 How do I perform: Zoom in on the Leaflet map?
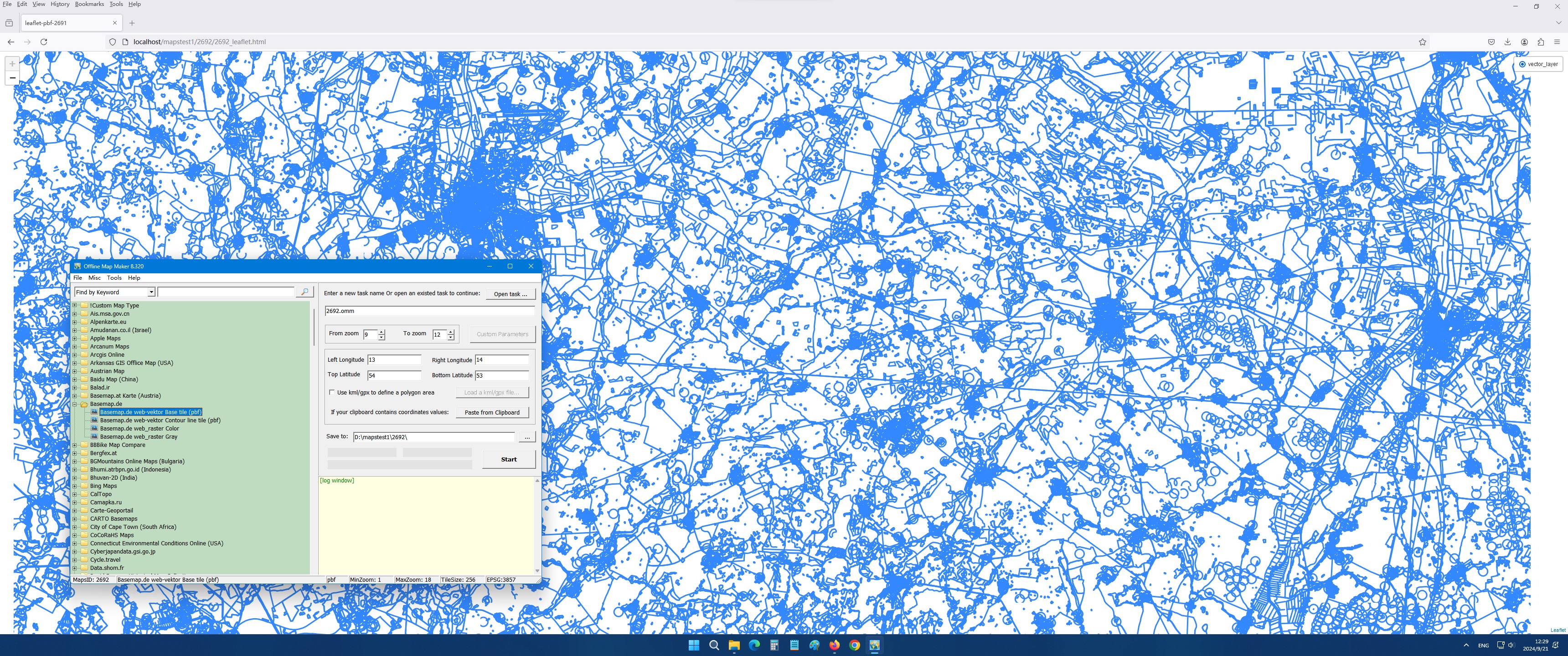tap(12, 63)
